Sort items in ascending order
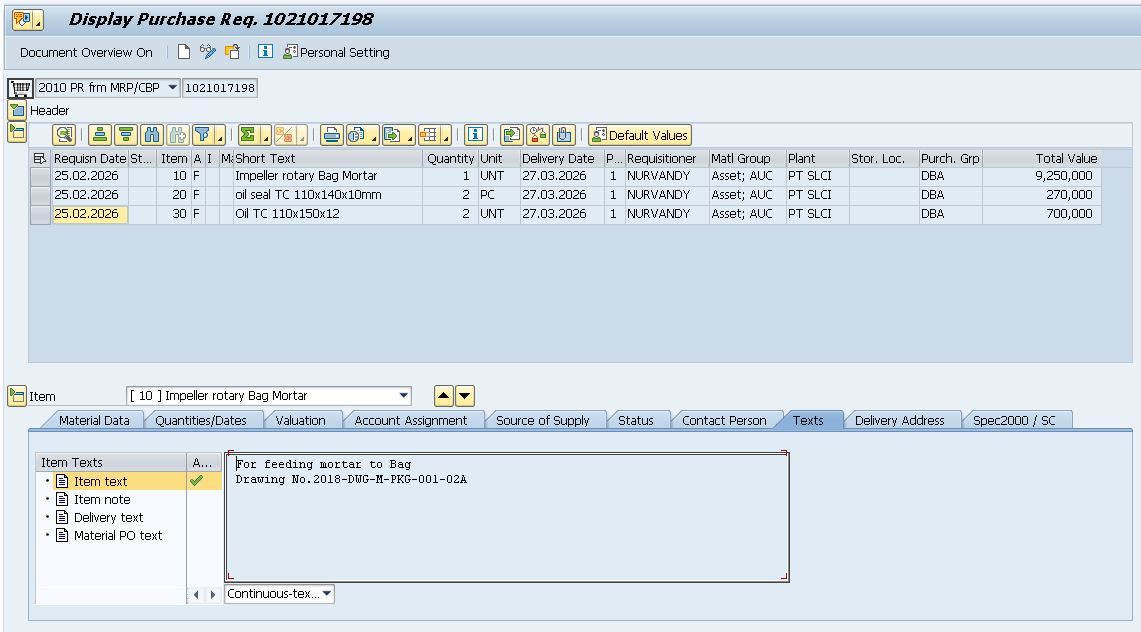This screenshot has height=632, width=1141. pyautogui.click(x=99, y=135)
